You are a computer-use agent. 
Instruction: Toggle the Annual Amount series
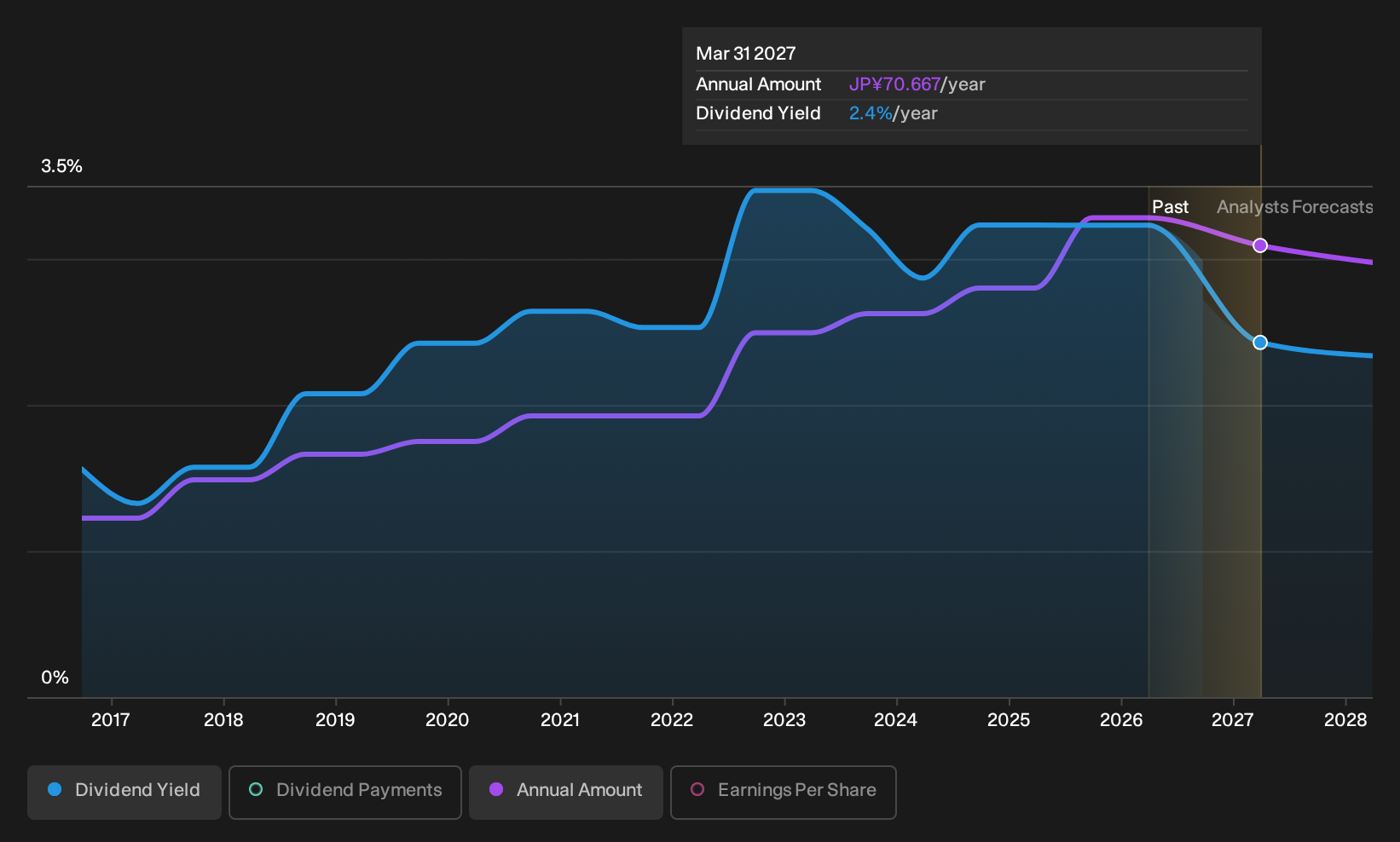click(x=566, y=792)
